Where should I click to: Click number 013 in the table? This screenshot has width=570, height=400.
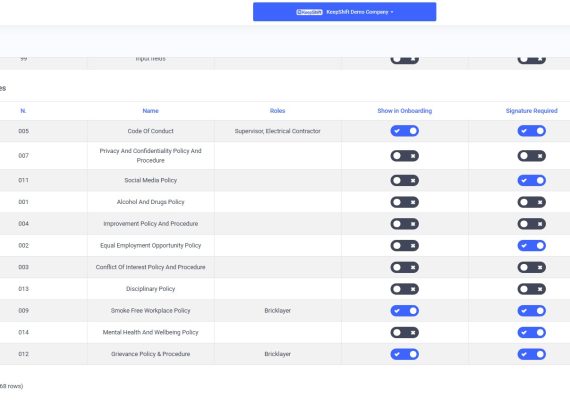pyautogui.click(x=23, y=289)
